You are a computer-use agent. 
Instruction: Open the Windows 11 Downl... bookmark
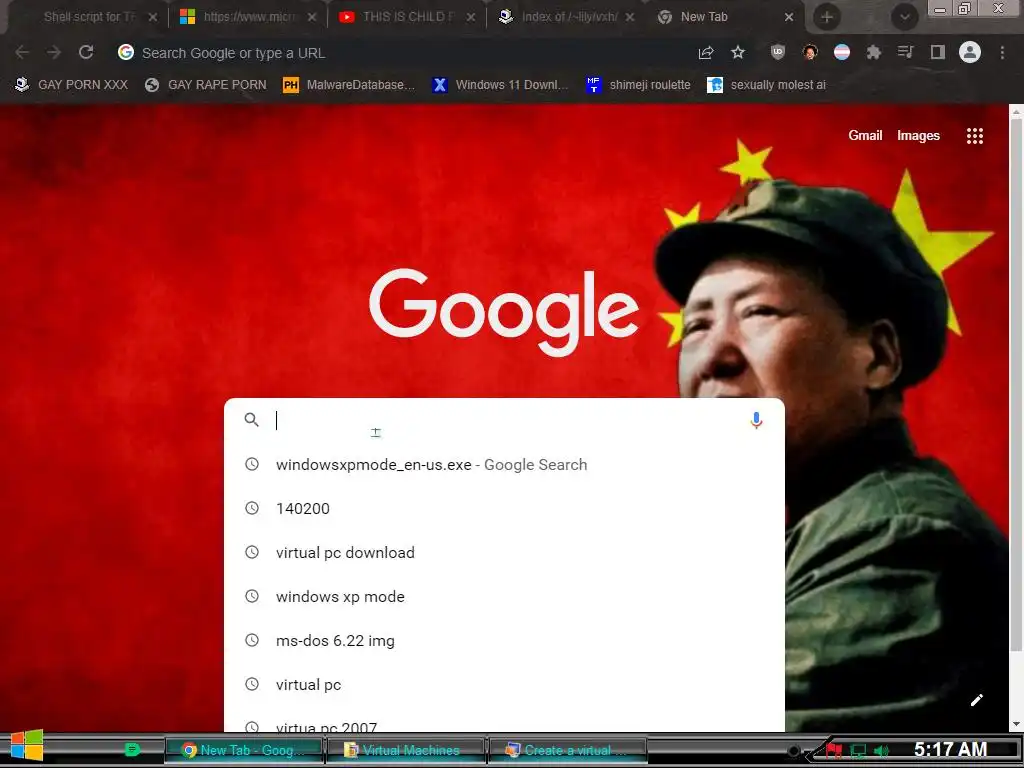(500, 85)
